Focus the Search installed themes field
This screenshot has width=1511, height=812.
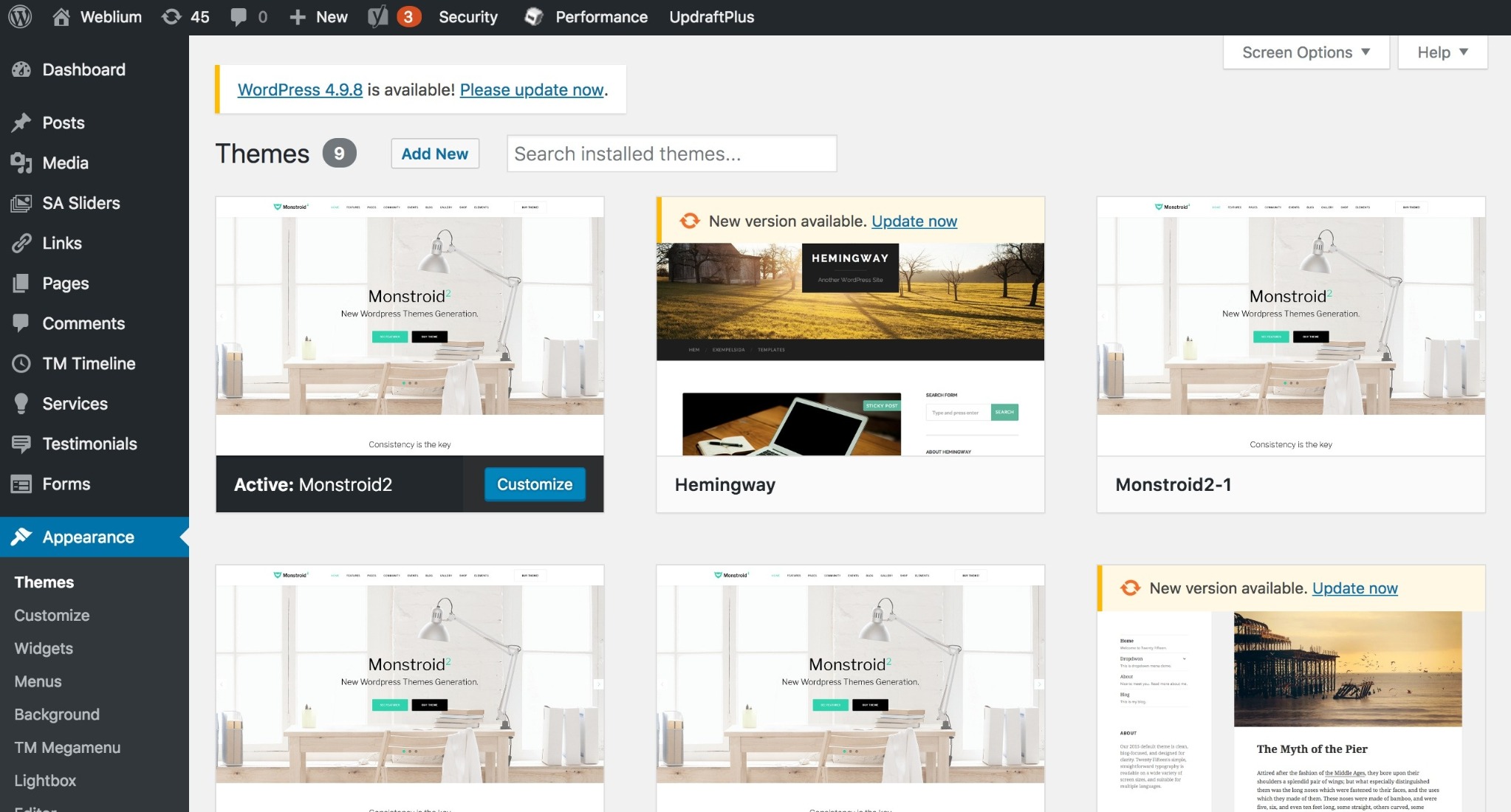point(672,154)
